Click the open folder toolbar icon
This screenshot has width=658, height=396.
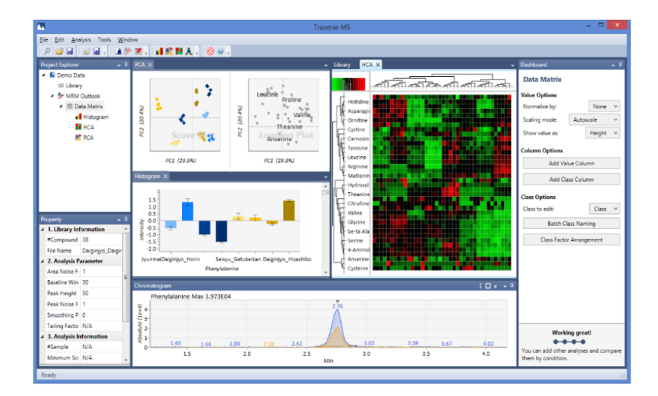(x=59, y=51)
